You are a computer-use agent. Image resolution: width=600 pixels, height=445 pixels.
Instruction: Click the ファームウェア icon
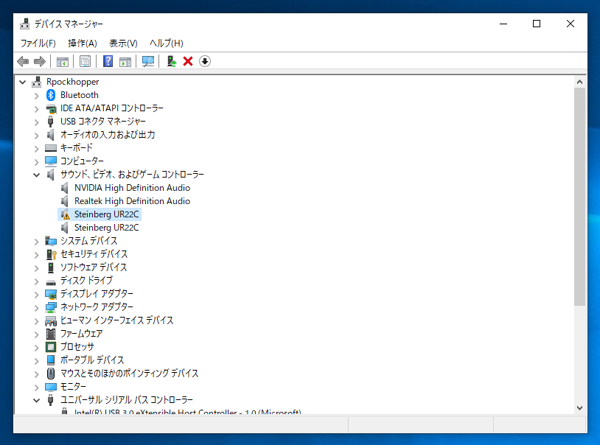51,334
